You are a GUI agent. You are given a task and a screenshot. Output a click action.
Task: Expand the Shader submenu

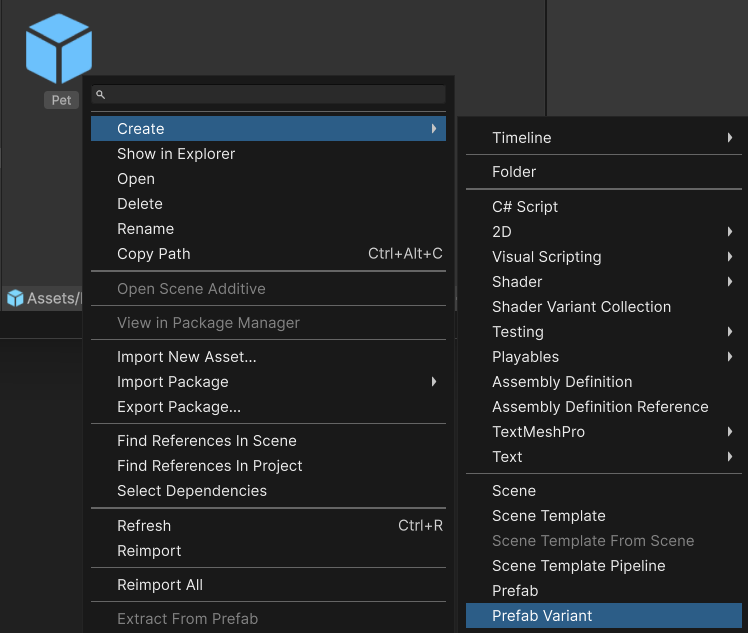pos(603,282)
